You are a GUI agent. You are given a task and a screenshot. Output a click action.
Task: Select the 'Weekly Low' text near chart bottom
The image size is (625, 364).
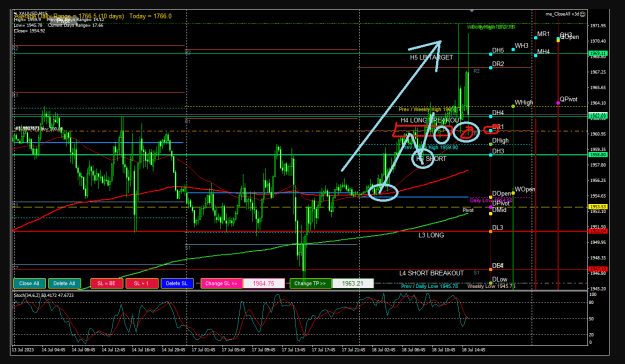pos(491,286)
